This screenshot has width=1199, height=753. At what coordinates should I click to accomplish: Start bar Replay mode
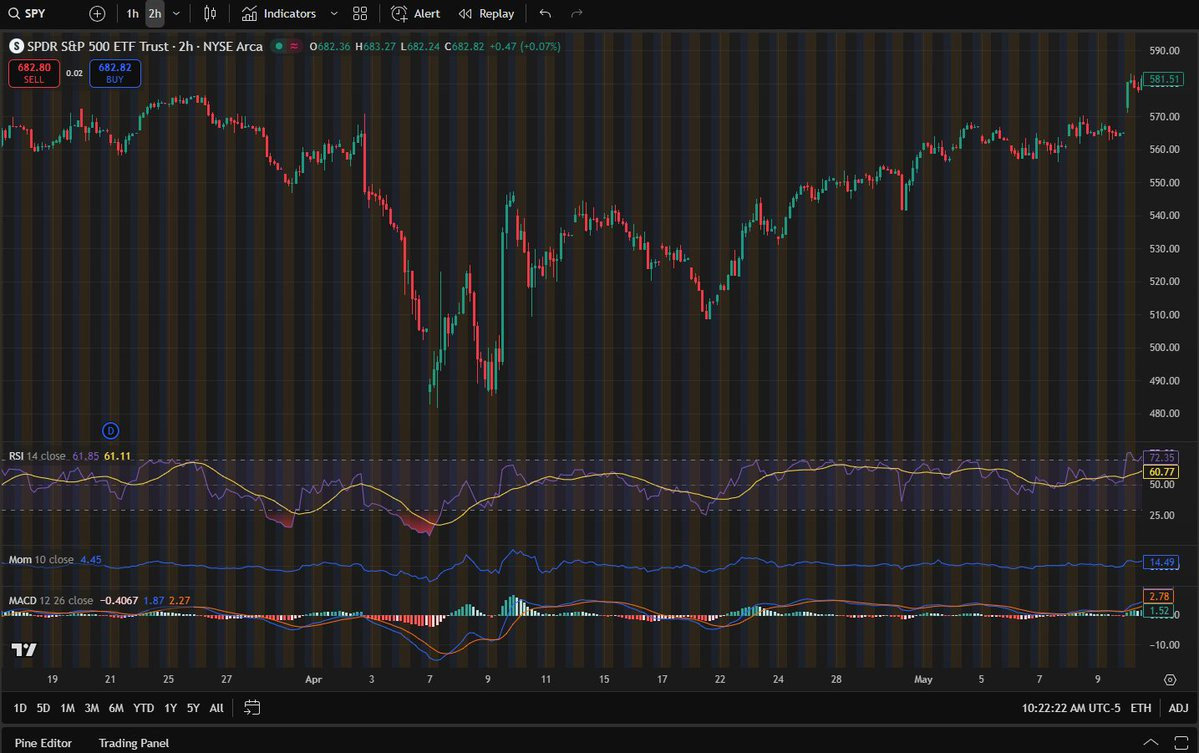pos(486,14)
